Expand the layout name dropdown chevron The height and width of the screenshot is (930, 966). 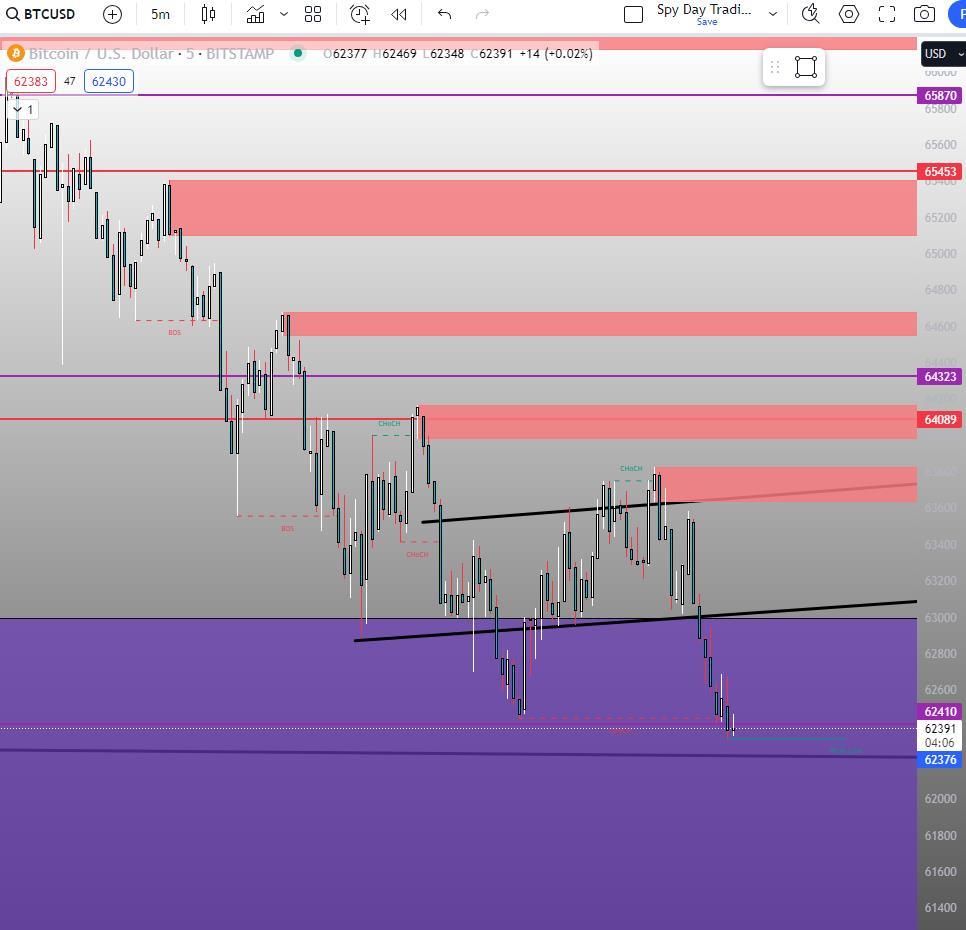pos(773,14)
